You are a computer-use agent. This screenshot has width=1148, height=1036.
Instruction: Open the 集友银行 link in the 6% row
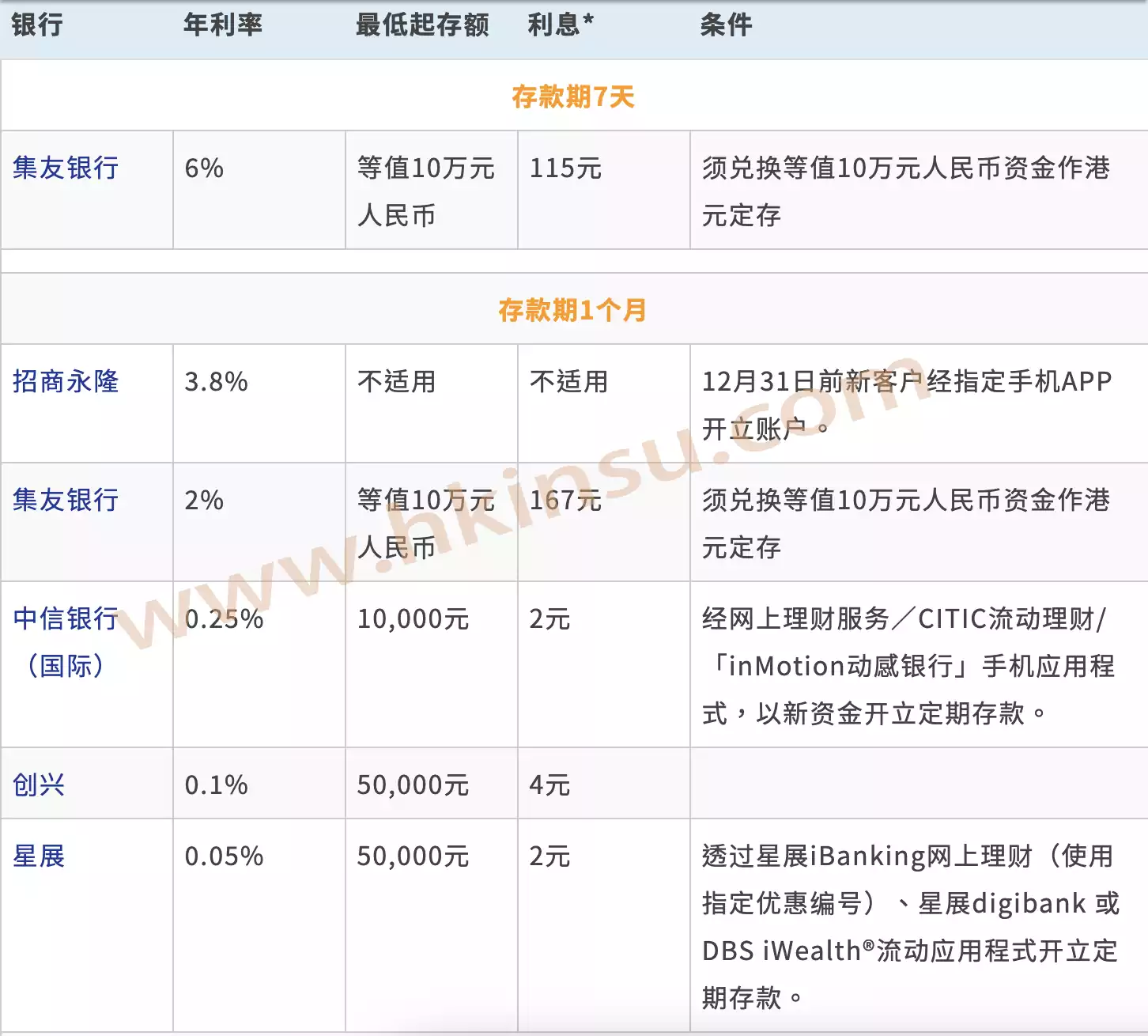point(66,168)
